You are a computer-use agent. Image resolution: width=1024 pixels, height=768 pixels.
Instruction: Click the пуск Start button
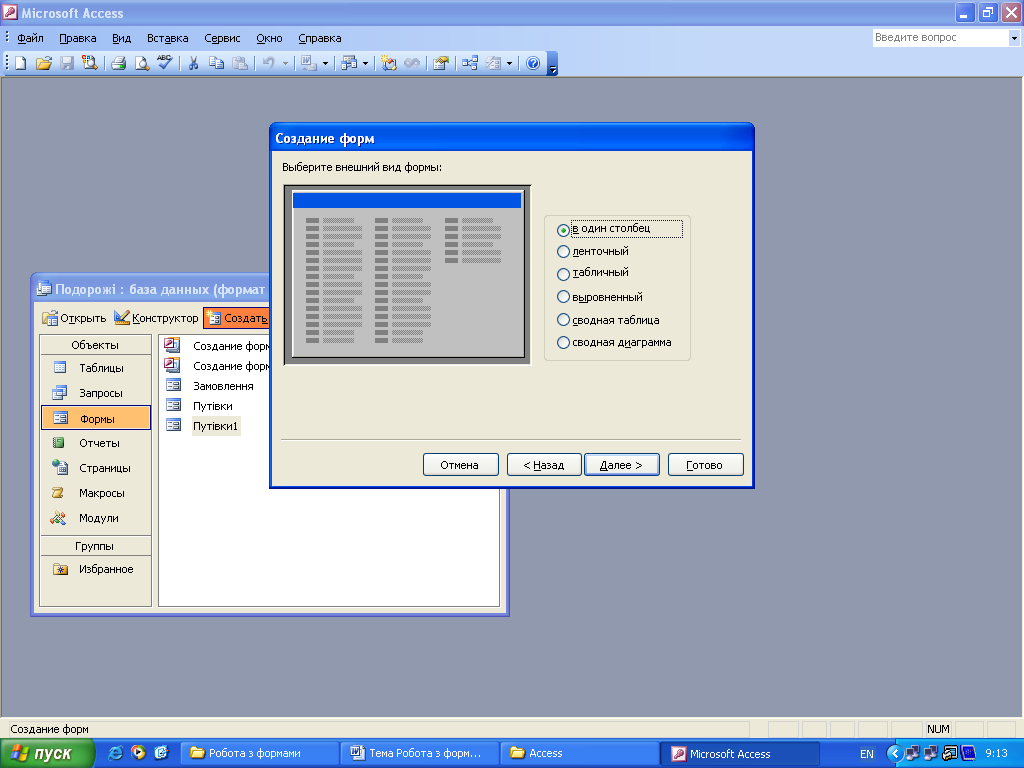click(x=47, y=754)
